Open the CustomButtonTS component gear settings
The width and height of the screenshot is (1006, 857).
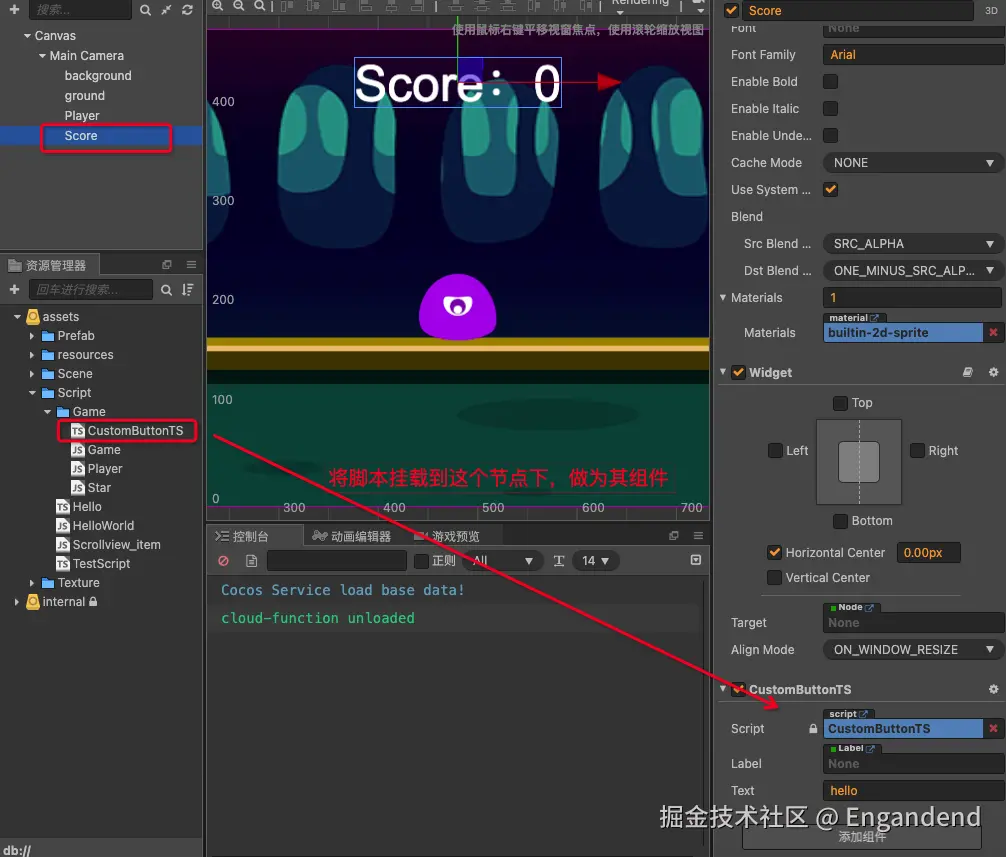[x=993, y=689]
